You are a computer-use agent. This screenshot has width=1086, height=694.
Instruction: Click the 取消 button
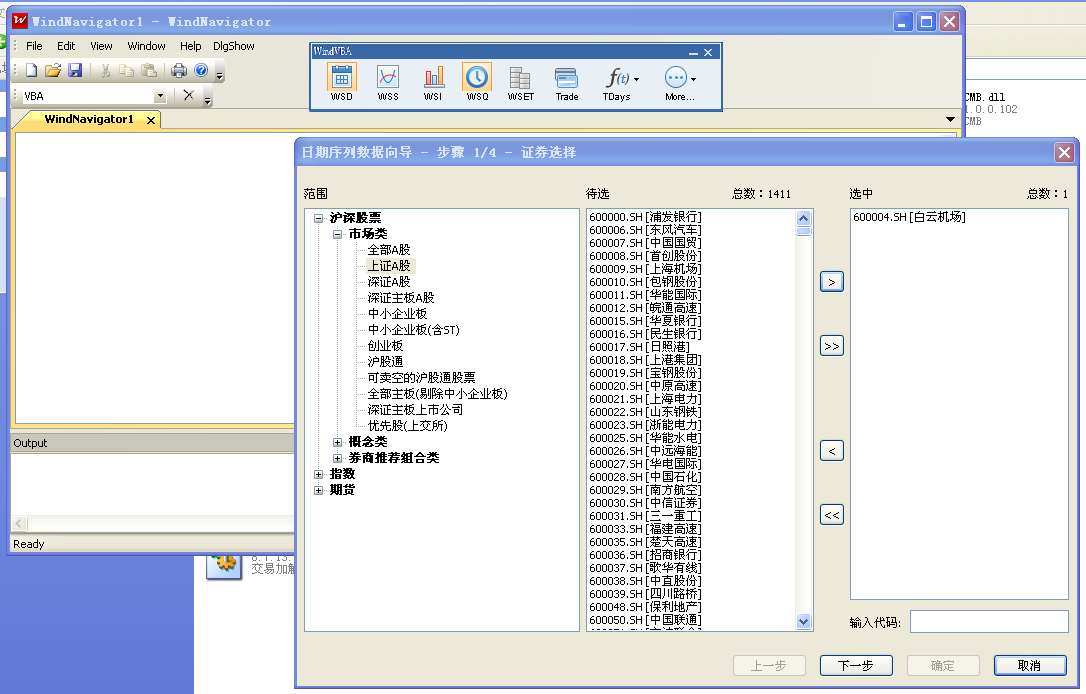[1029, 665]
